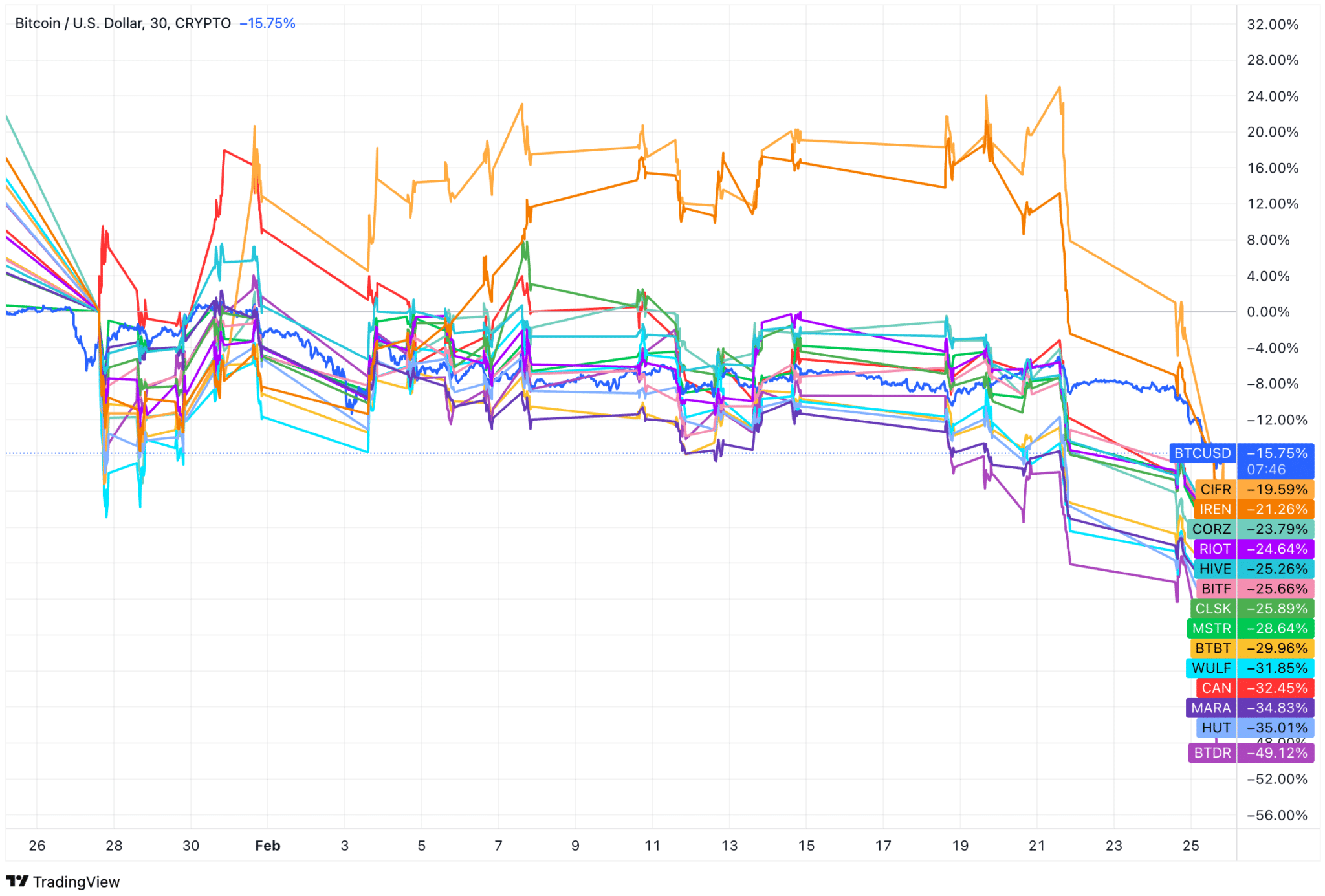Viewport: 1325px width, 896px height.
Task: Click date 26 on the time axis
Action: [x=38, y=846]
